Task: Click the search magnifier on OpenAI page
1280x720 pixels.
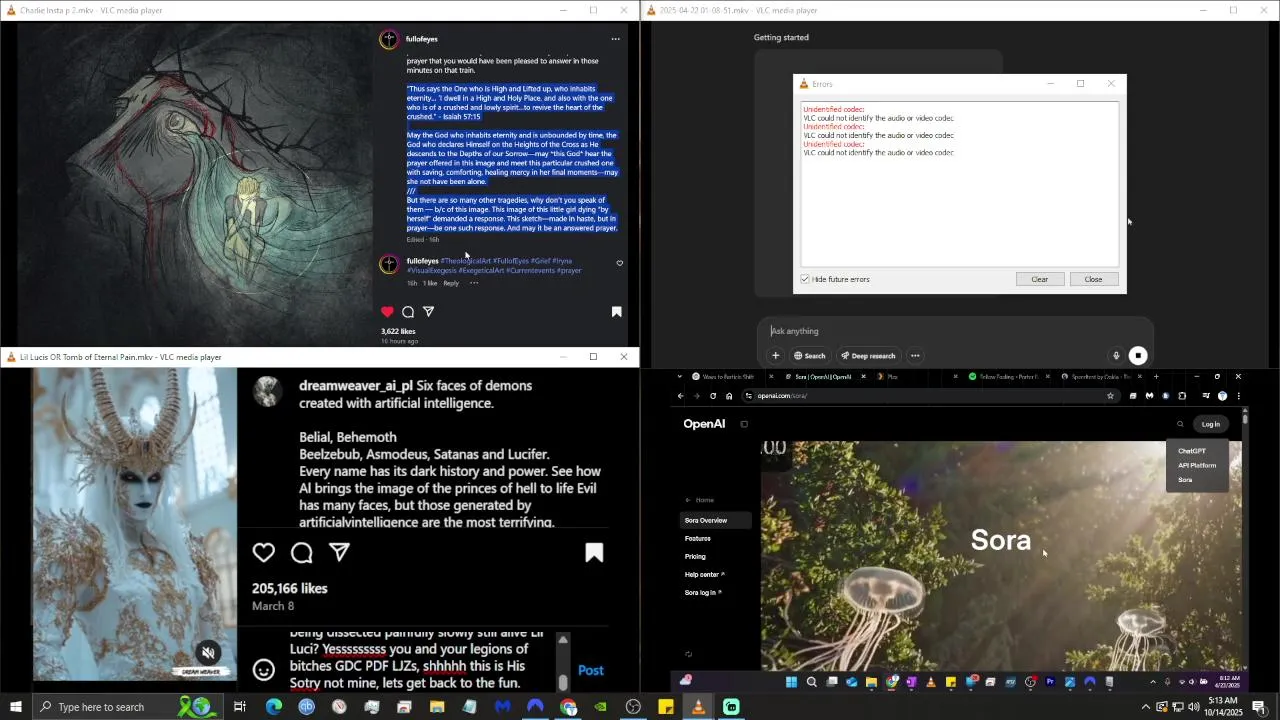Action: pos(1180,424)
